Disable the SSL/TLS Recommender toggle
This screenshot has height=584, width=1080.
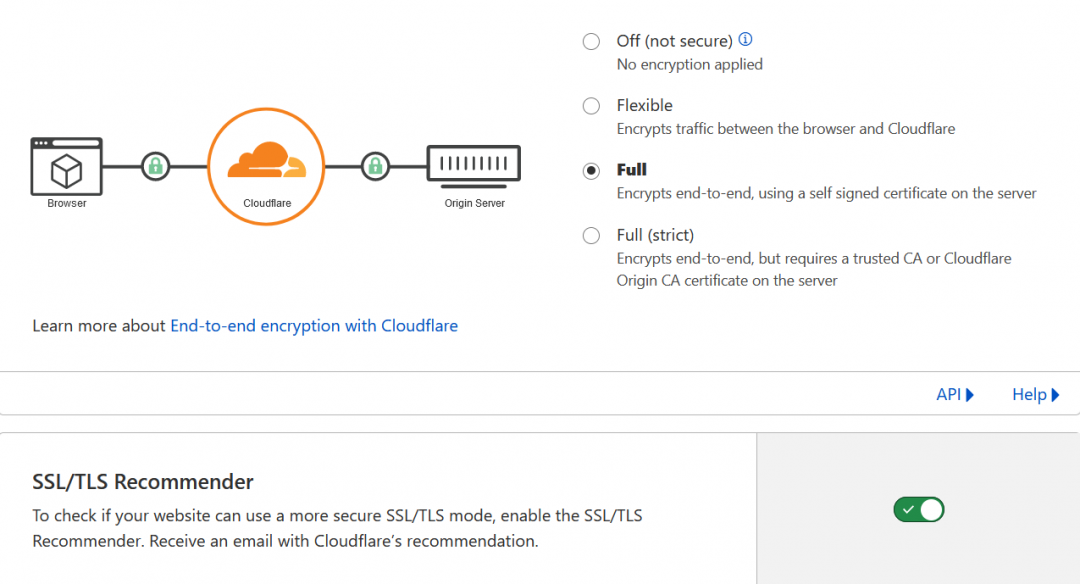[x=919, y=510]
